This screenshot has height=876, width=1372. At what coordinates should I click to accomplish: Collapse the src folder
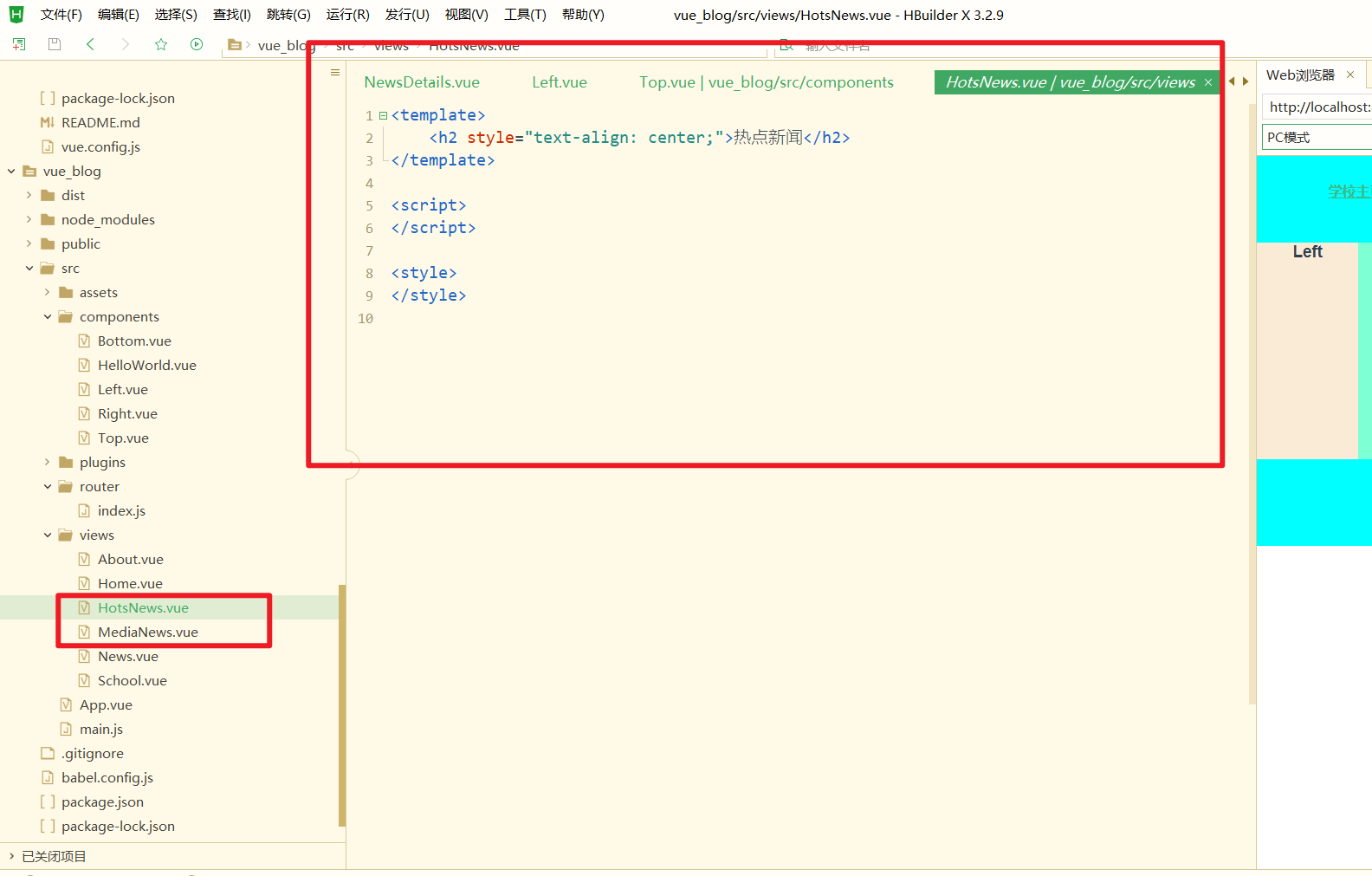pyautogui.click(x=29, y=269)
